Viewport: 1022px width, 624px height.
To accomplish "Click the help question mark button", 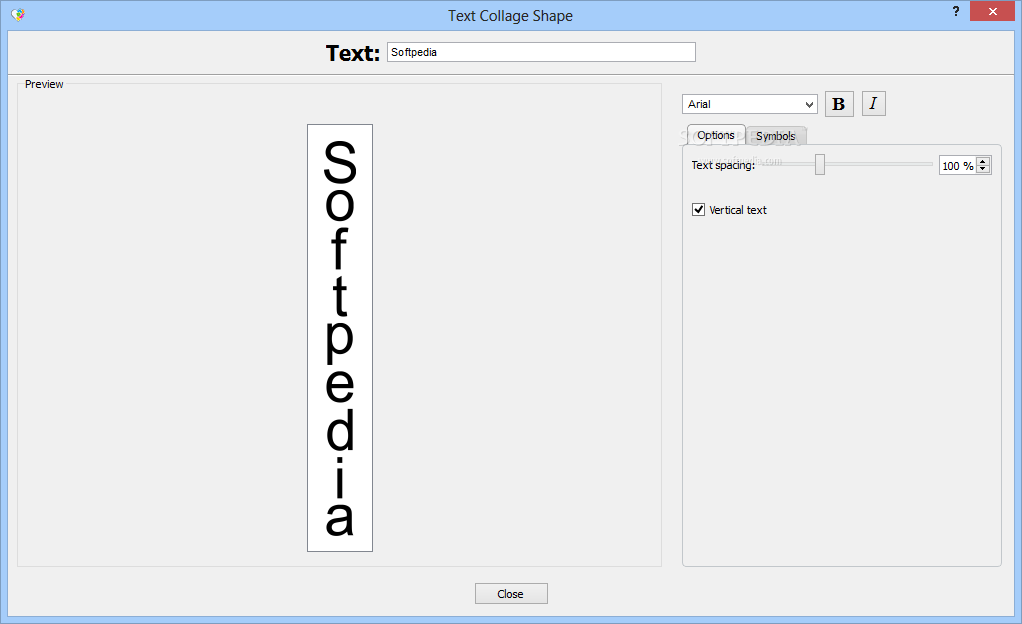I will point(956,11).
